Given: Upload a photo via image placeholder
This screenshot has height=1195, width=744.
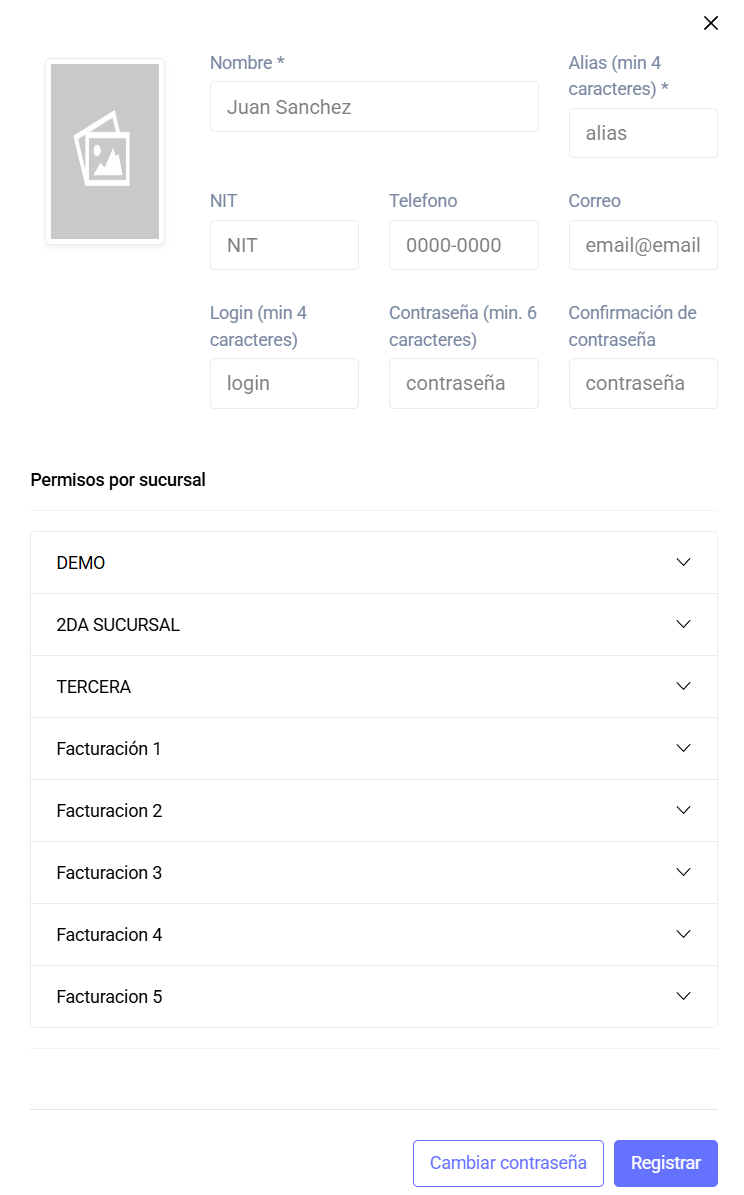Looking at the screenshot, I should point(105,152).
